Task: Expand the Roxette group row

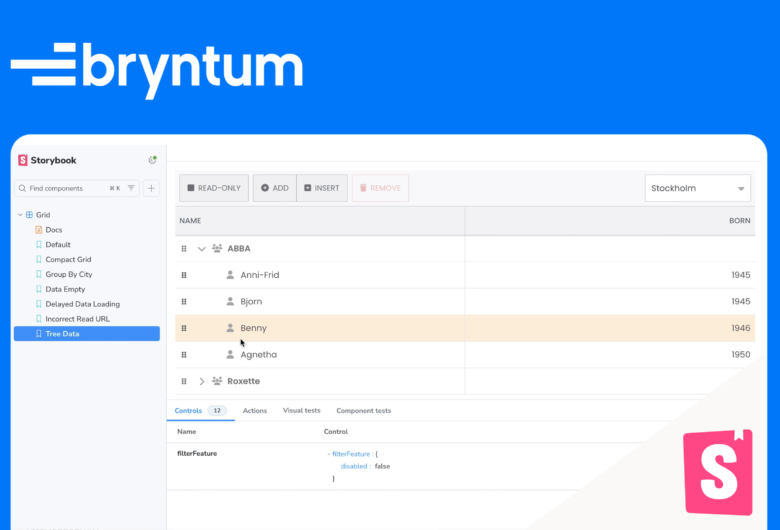Action: pyautogui.click(x=201, y=382)
